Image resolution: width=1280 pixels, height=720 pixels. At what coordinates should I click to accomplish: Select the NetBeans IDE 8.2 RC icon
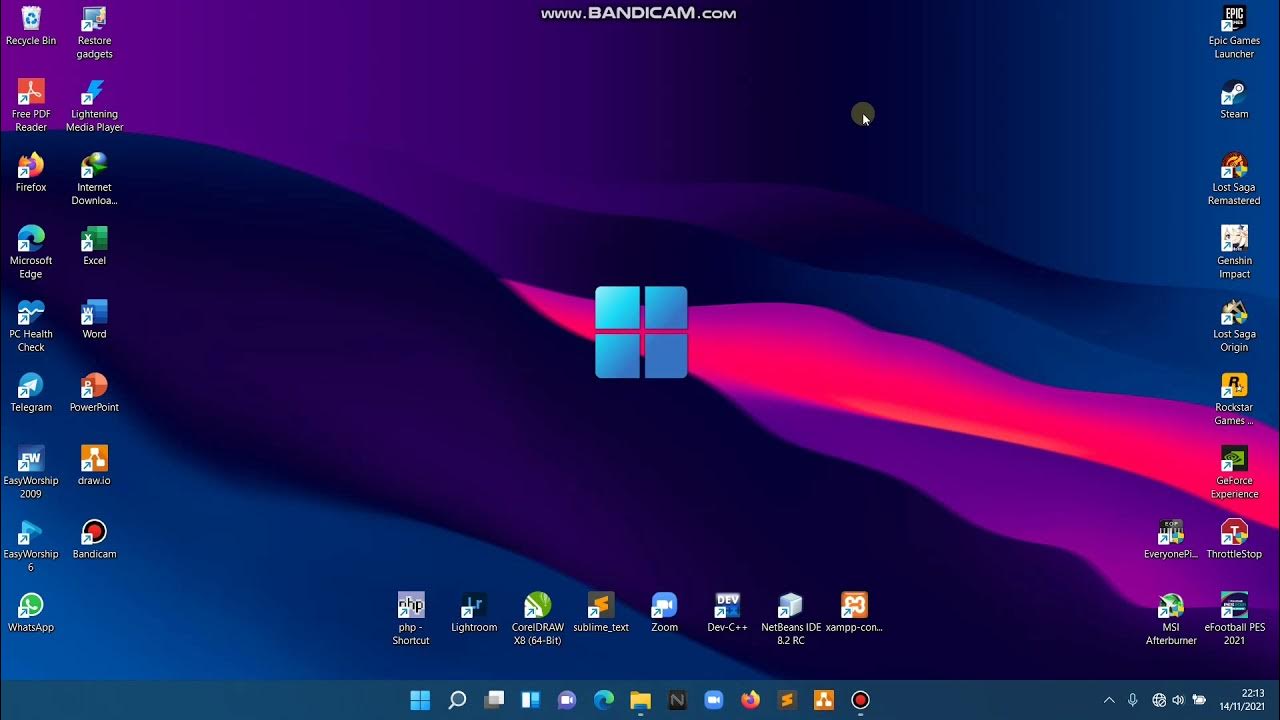click(x=791, y=618)
